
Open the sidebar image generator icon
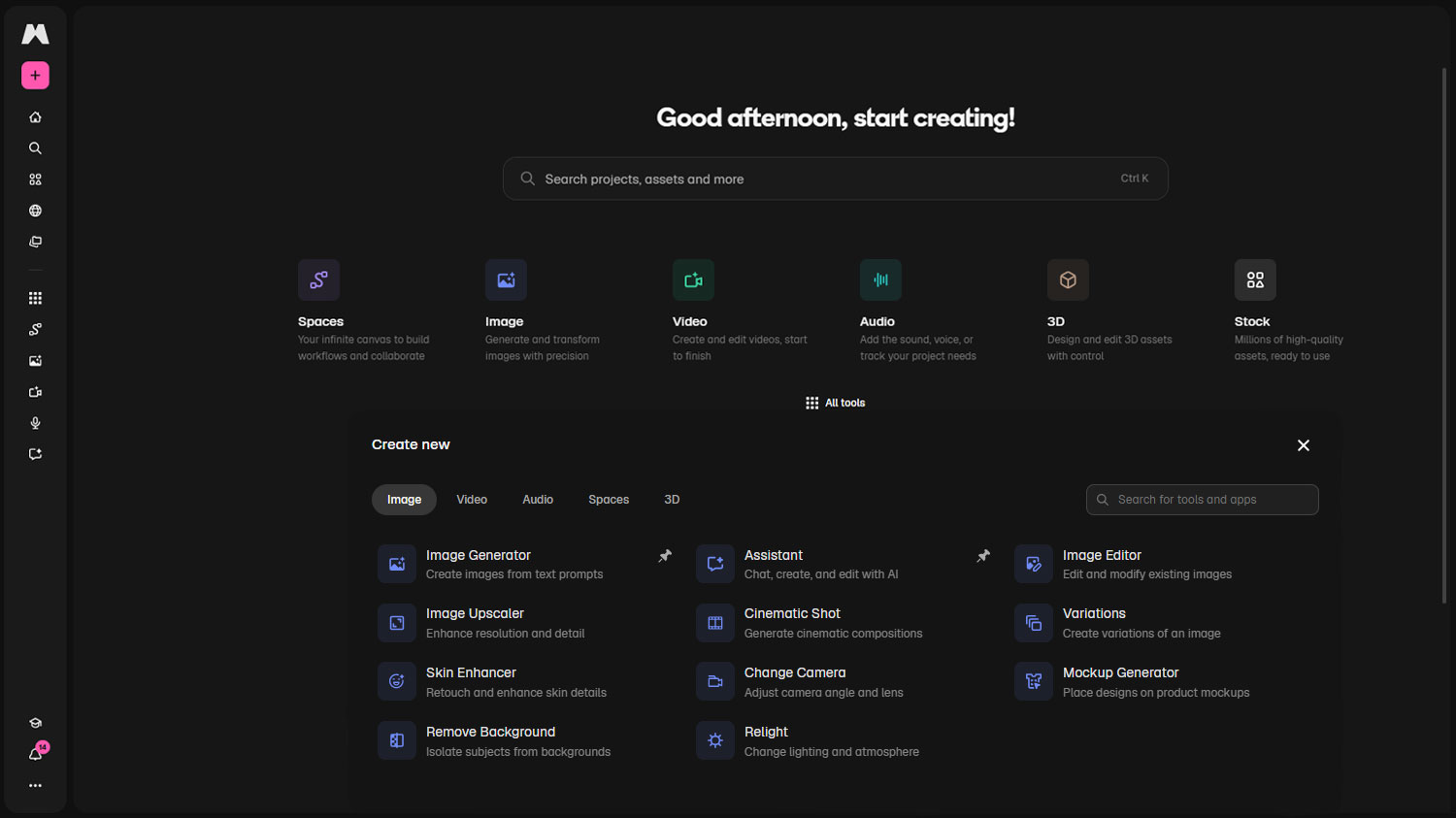tap(35, 360)
